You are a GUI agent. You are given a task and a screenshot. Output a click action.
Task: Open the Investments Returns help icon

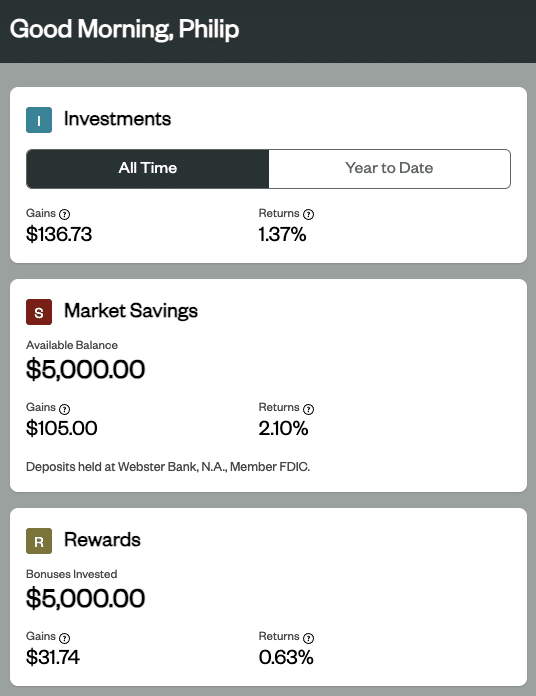pos(308,214)
